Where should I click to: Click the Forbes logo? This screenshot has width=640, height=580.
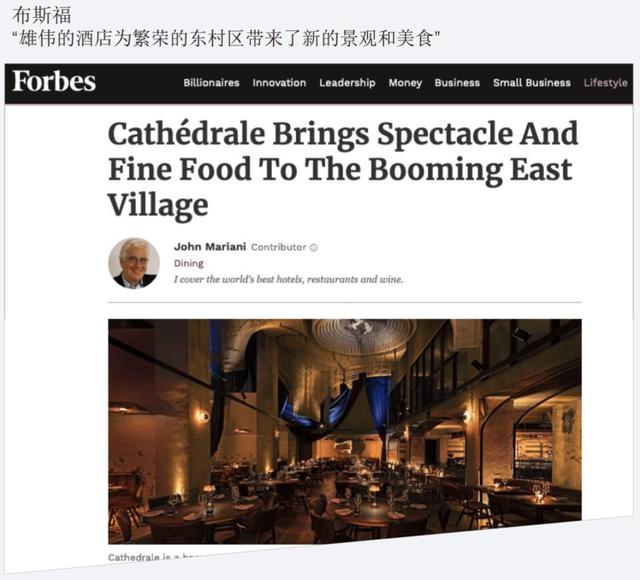pyautogui.click(x=54, y=81)
